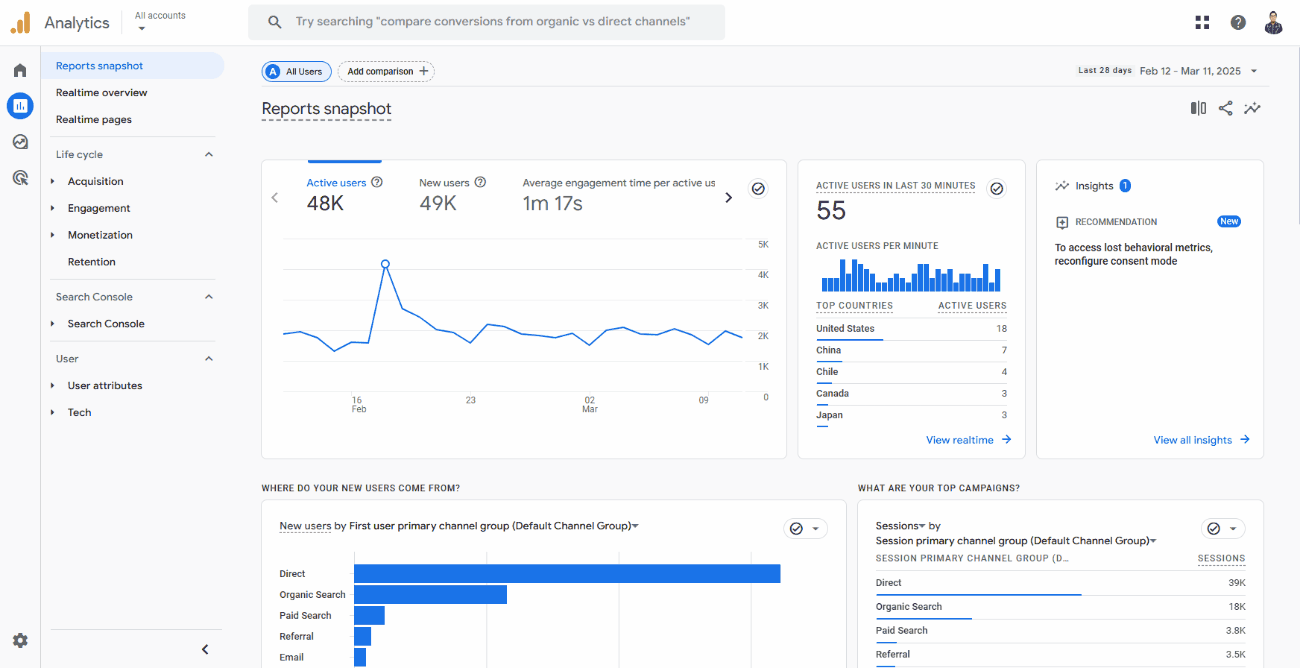The height and width of the screenshot is (668, 1300).
Task: Click the Reports snapshot page title
Action: (x=326, y=109)
